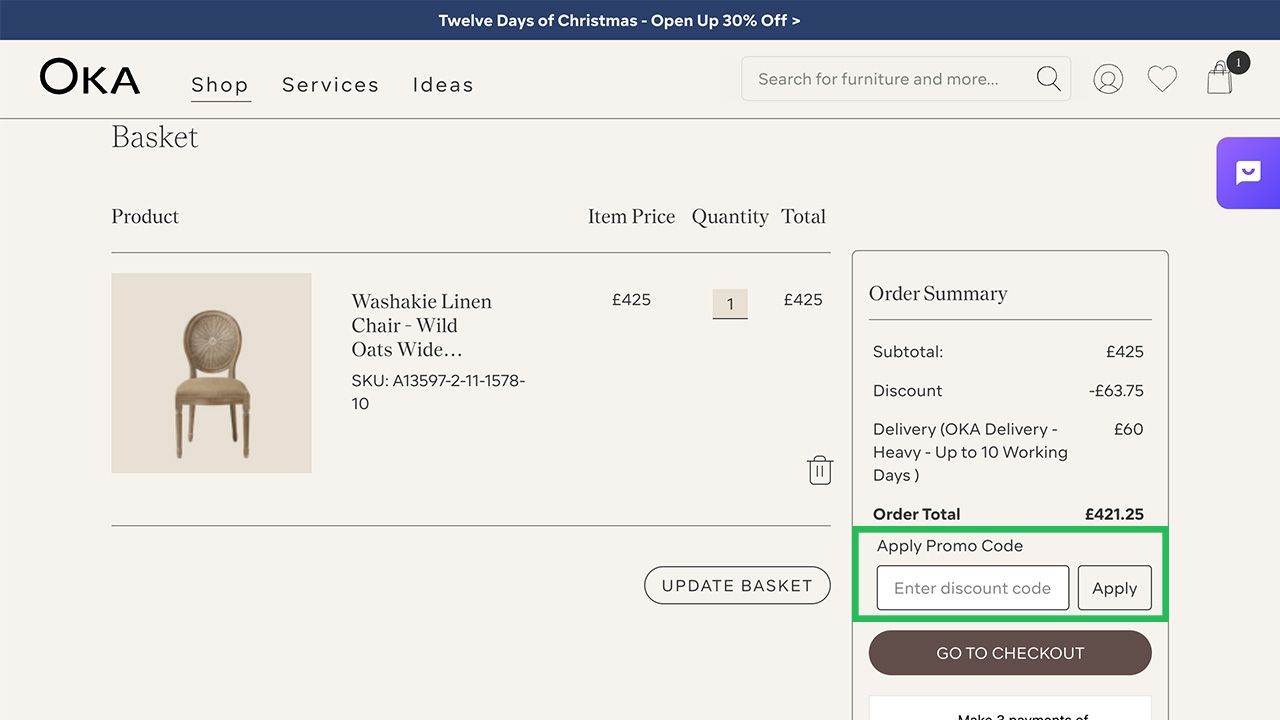Open the purple chat widget
The width and height of the screenshot is (1280, 720).
[1247, 173]
